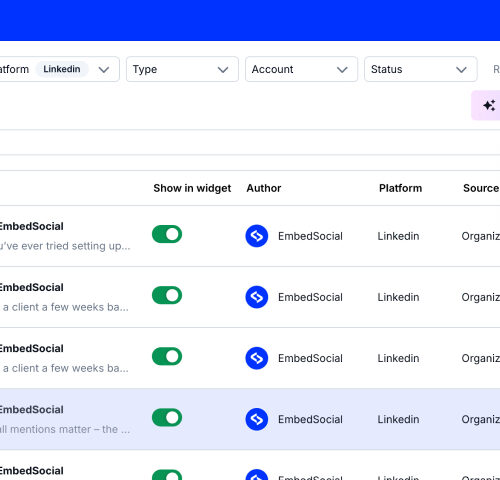Click the Source column header
This screenshot has height=480, width=500.
[x=481, y=188]
